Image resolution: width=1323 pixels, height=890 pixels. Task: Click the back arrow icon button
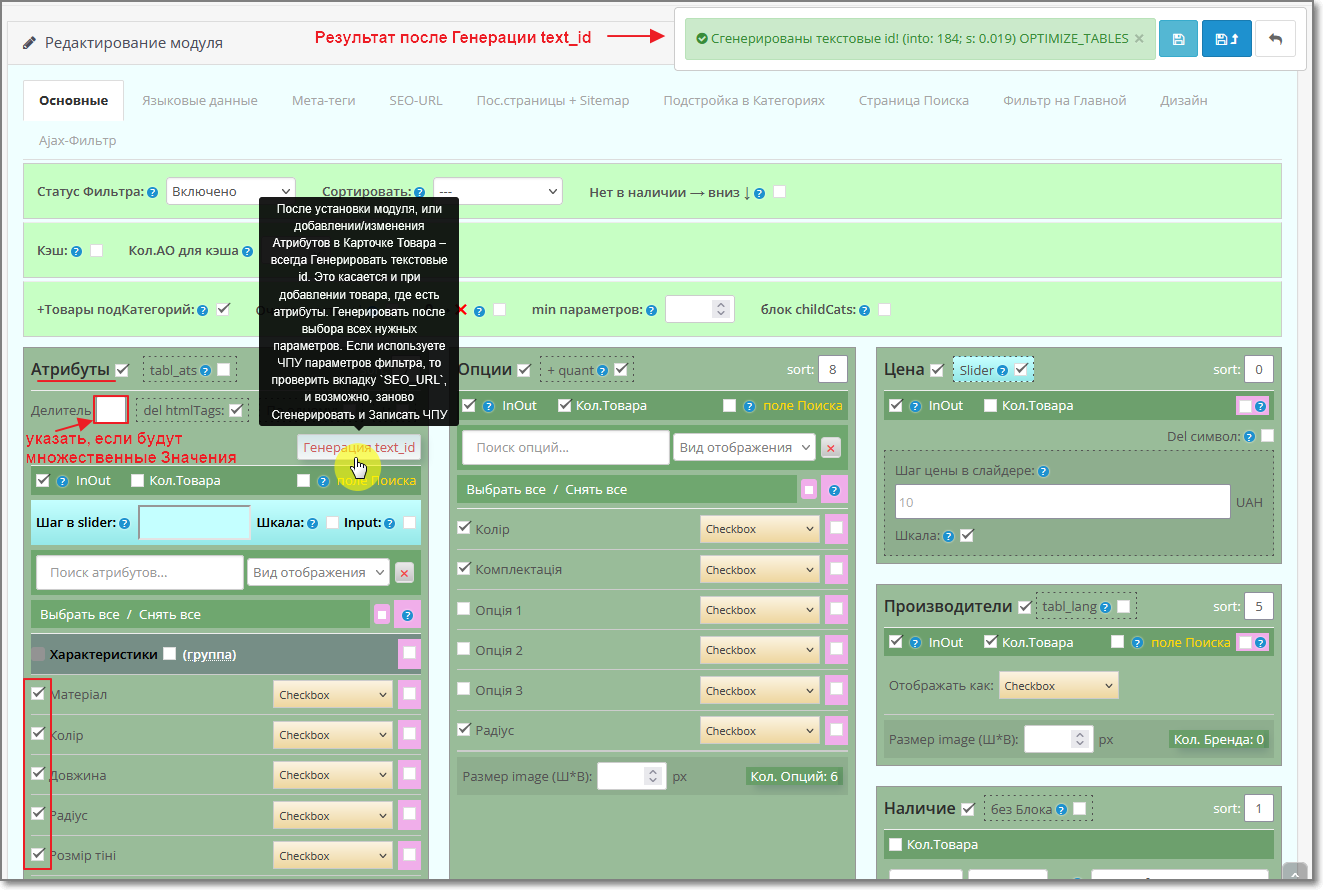click(1274, 39)
